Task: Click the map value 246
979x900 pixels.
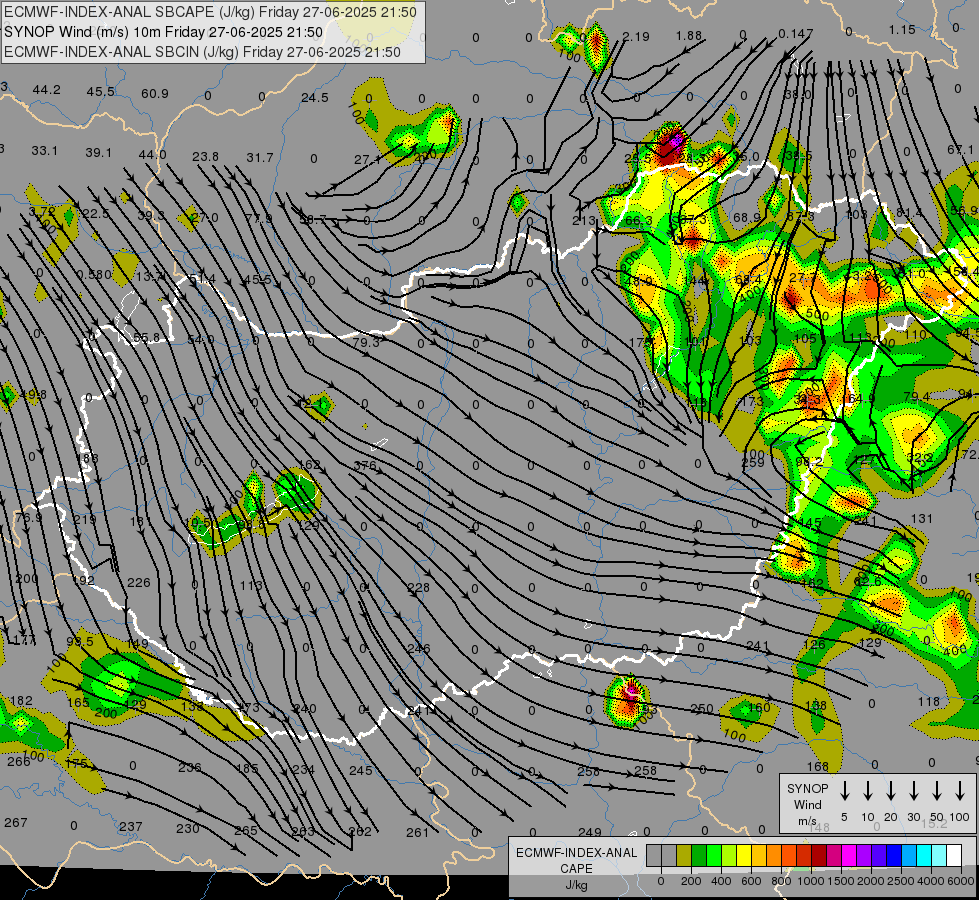Action: pyautogui.click(x=418, y=648)
